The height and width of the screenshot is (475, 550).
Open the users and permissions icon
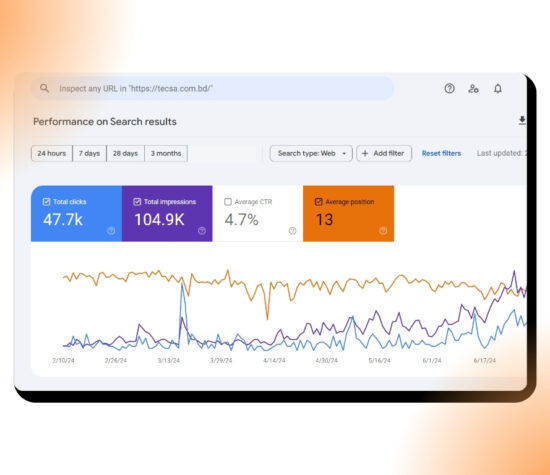[x=473, y=88]
